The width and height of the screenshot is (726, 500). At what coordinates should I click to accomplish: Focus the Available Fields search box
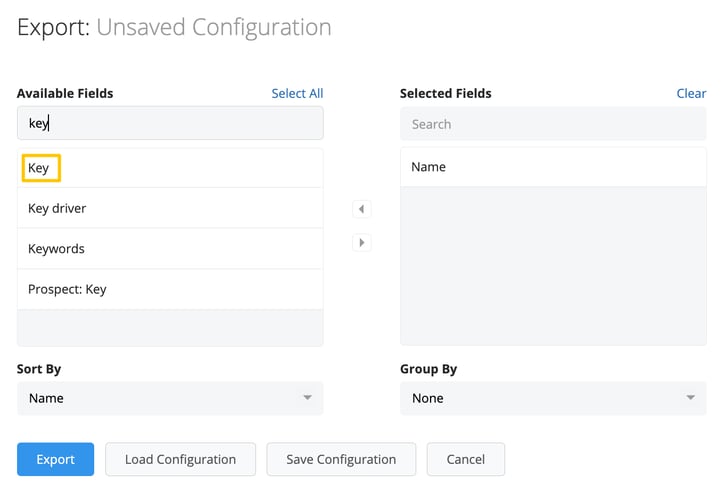click(170, 123)
